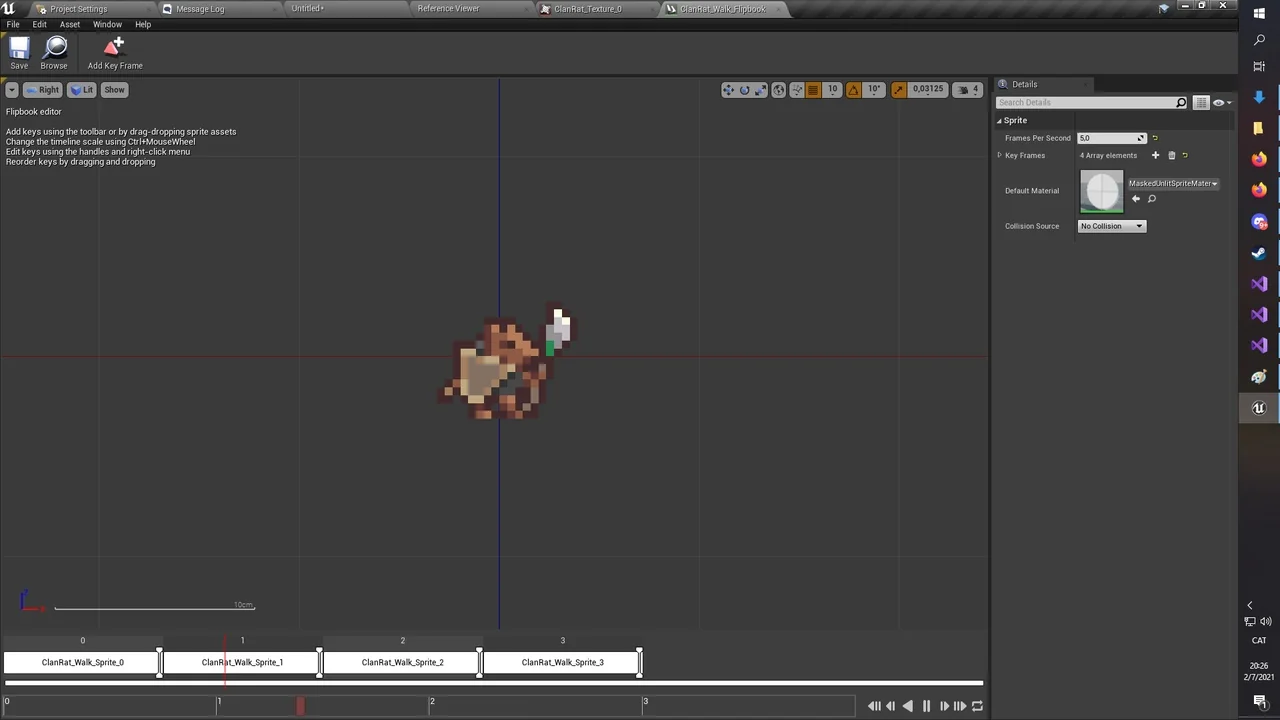Toggle scale snapping in the viewport

[x=898, y=90]
